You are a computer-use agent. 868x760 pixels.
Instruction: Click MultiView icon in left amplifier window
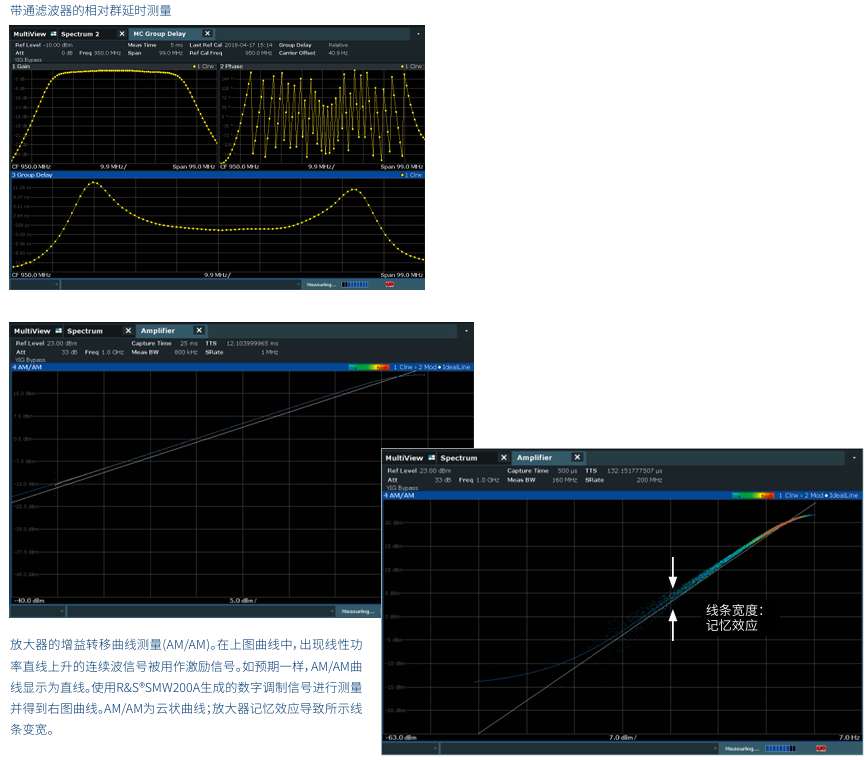point(58,330)
